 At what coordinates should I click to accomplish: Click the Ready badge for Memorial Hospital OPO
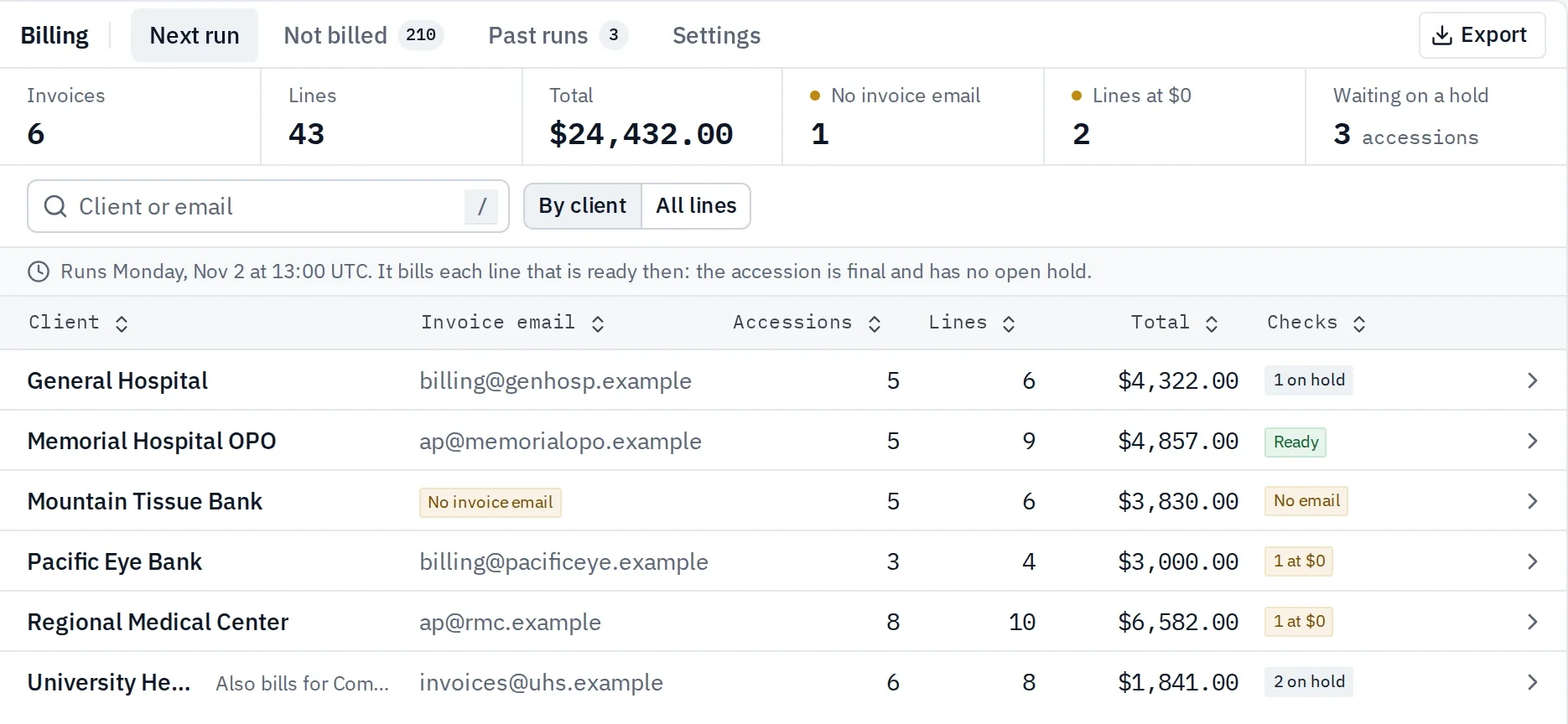coord(1295,442)
